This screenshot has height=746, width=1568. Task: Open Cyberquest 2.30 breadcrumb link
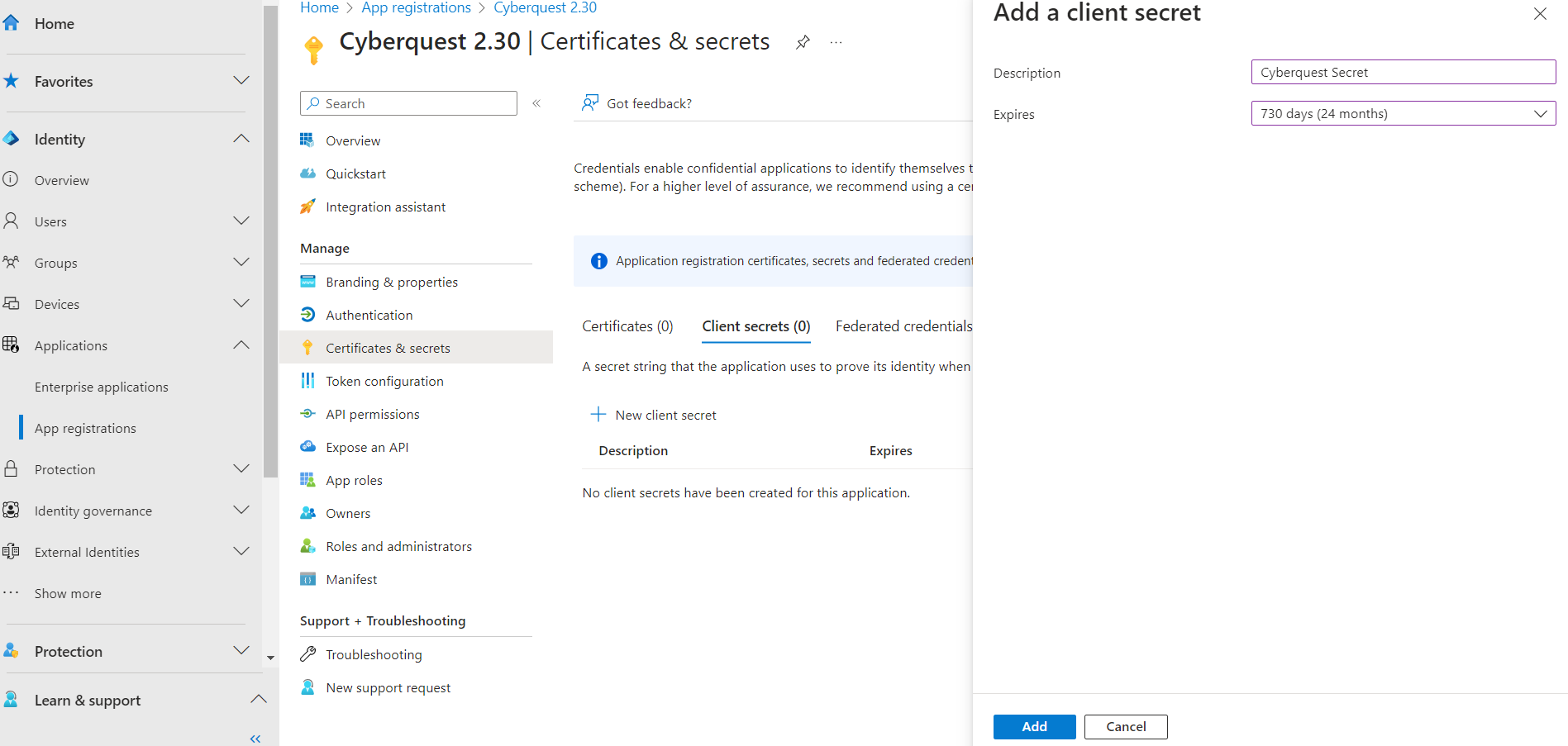(x=545, y=7)
